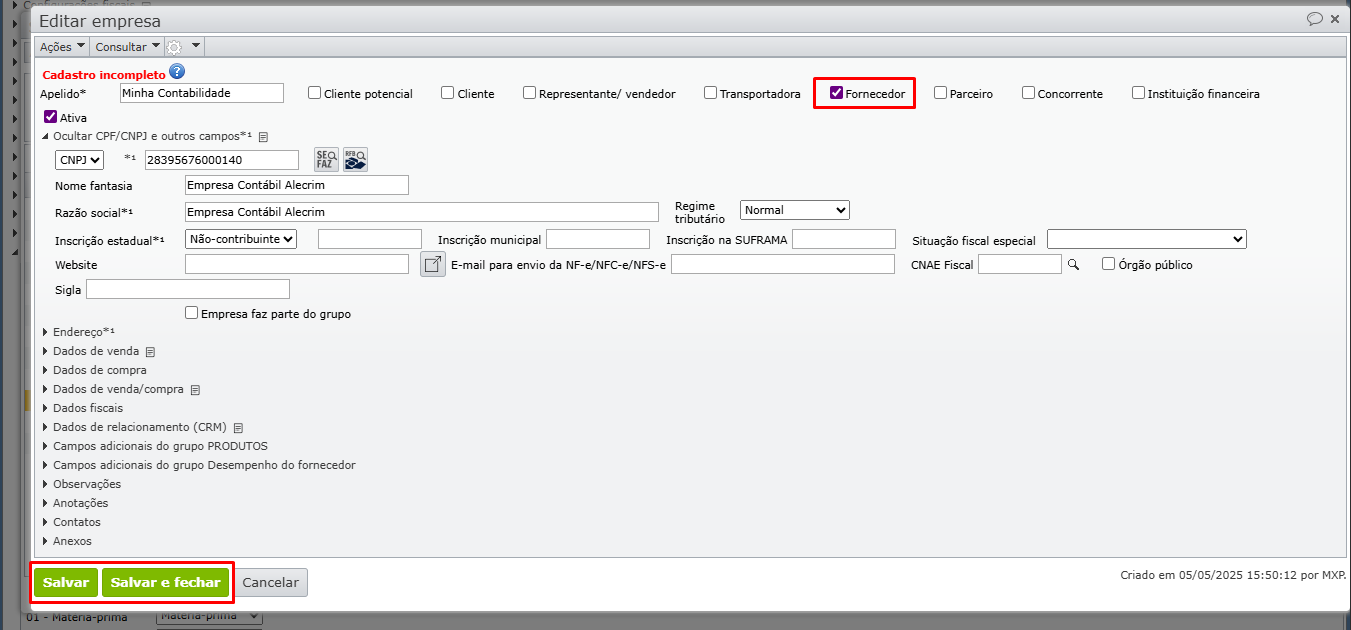The image size is (1351, 630).
Task: Click the CNPJ number field
Action: [x=221, y=160]
